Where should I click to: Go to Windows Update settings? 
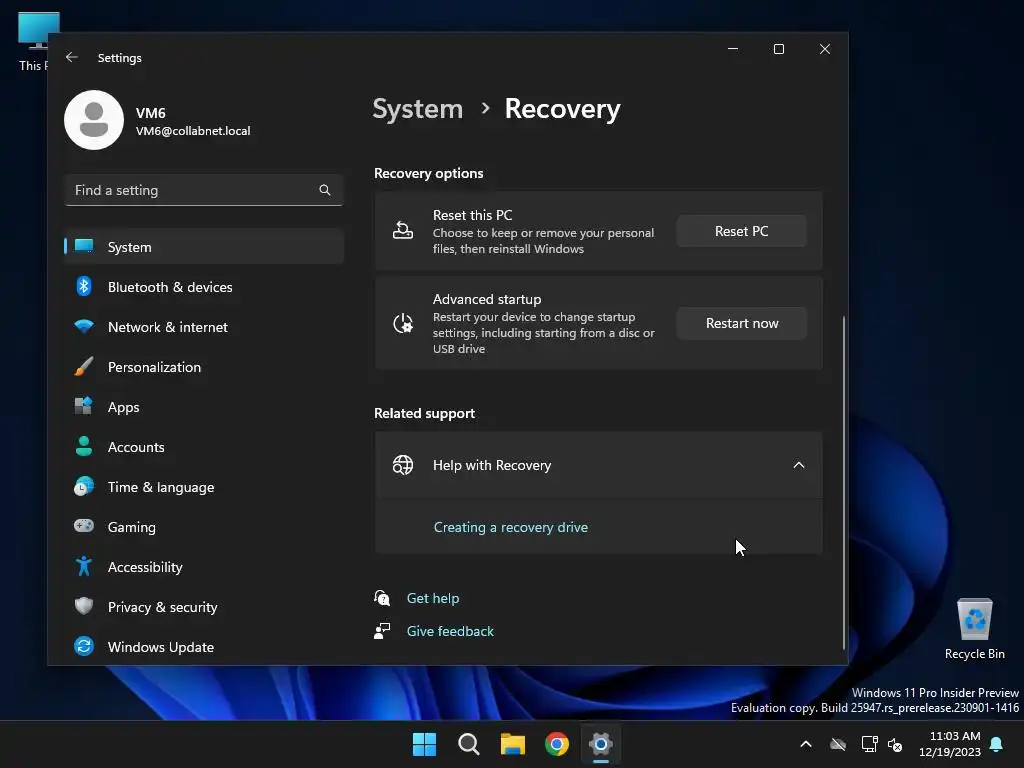click(x=204, y=647)
